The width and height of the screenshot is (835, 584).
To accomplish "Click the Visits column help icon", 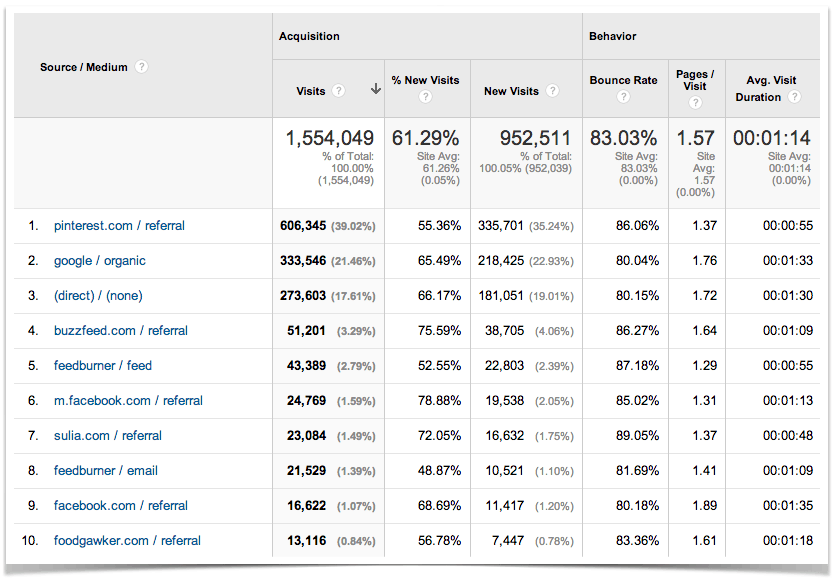I will point(339,90).
